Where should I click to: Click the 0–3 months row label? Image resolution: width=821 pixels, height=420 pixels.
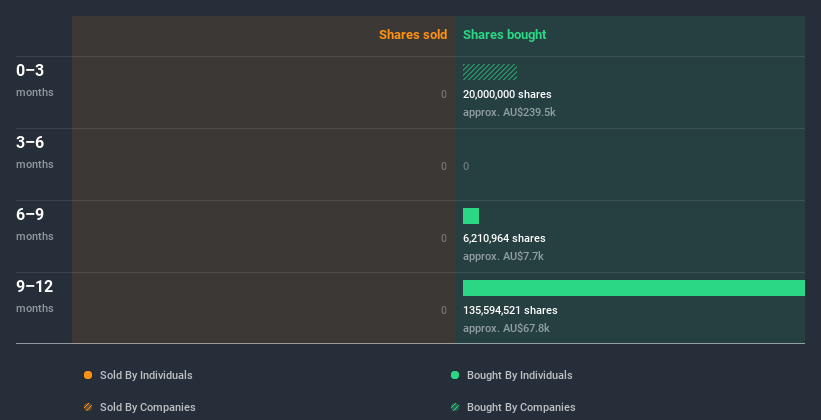click(35, 80)
